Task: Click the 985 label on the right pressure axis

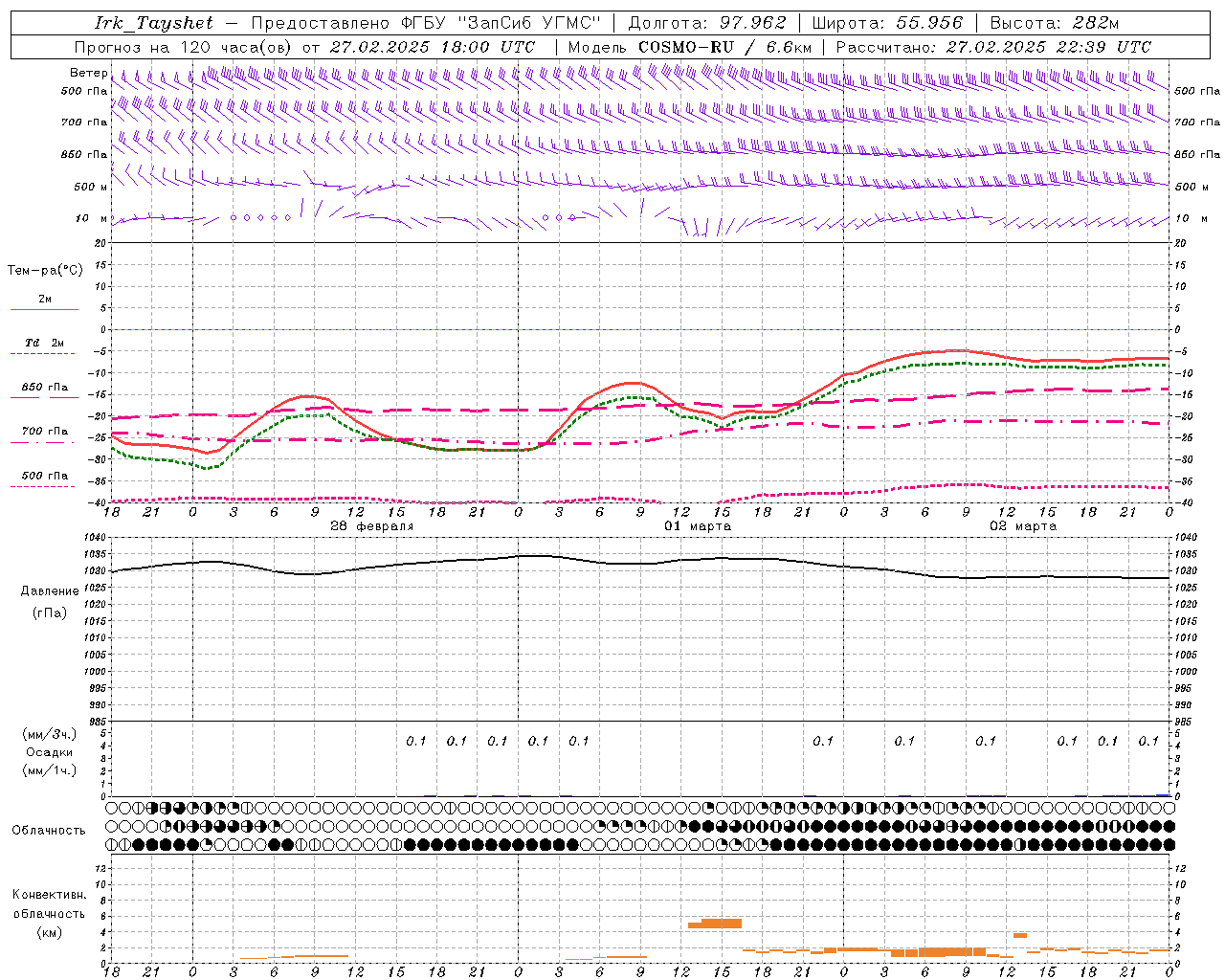Action: pyautogui.click(x=1185, y=722)
